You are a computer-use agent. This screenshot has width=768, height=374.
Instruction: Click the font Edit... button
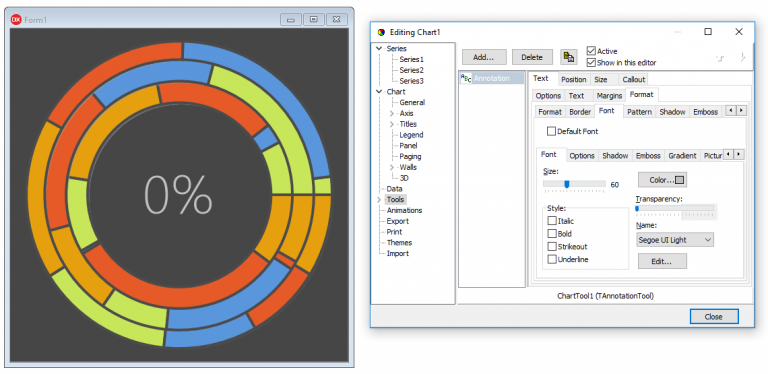(x=662, y=261)
